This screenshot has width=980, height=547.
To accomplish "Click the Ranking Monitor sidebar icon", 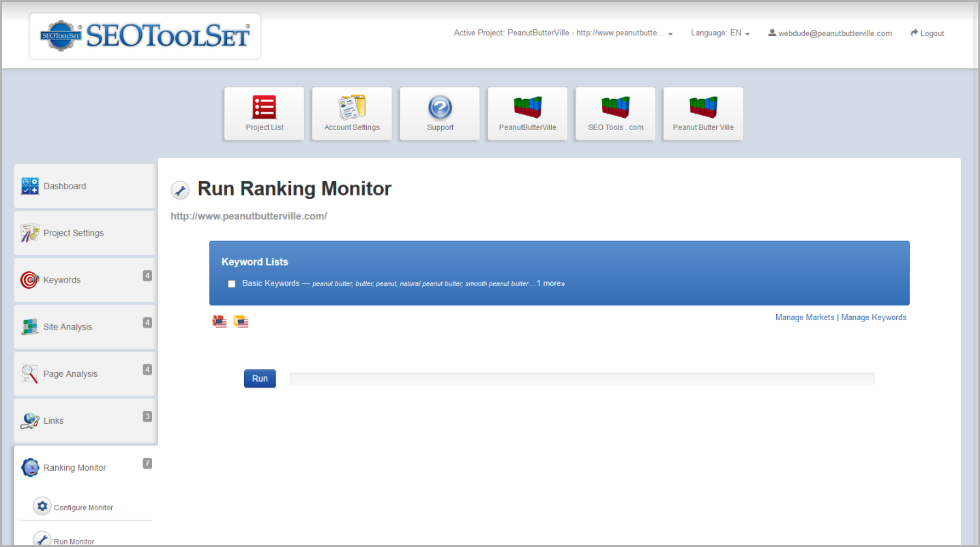I will pyautogui.click(x=30, y=467).
